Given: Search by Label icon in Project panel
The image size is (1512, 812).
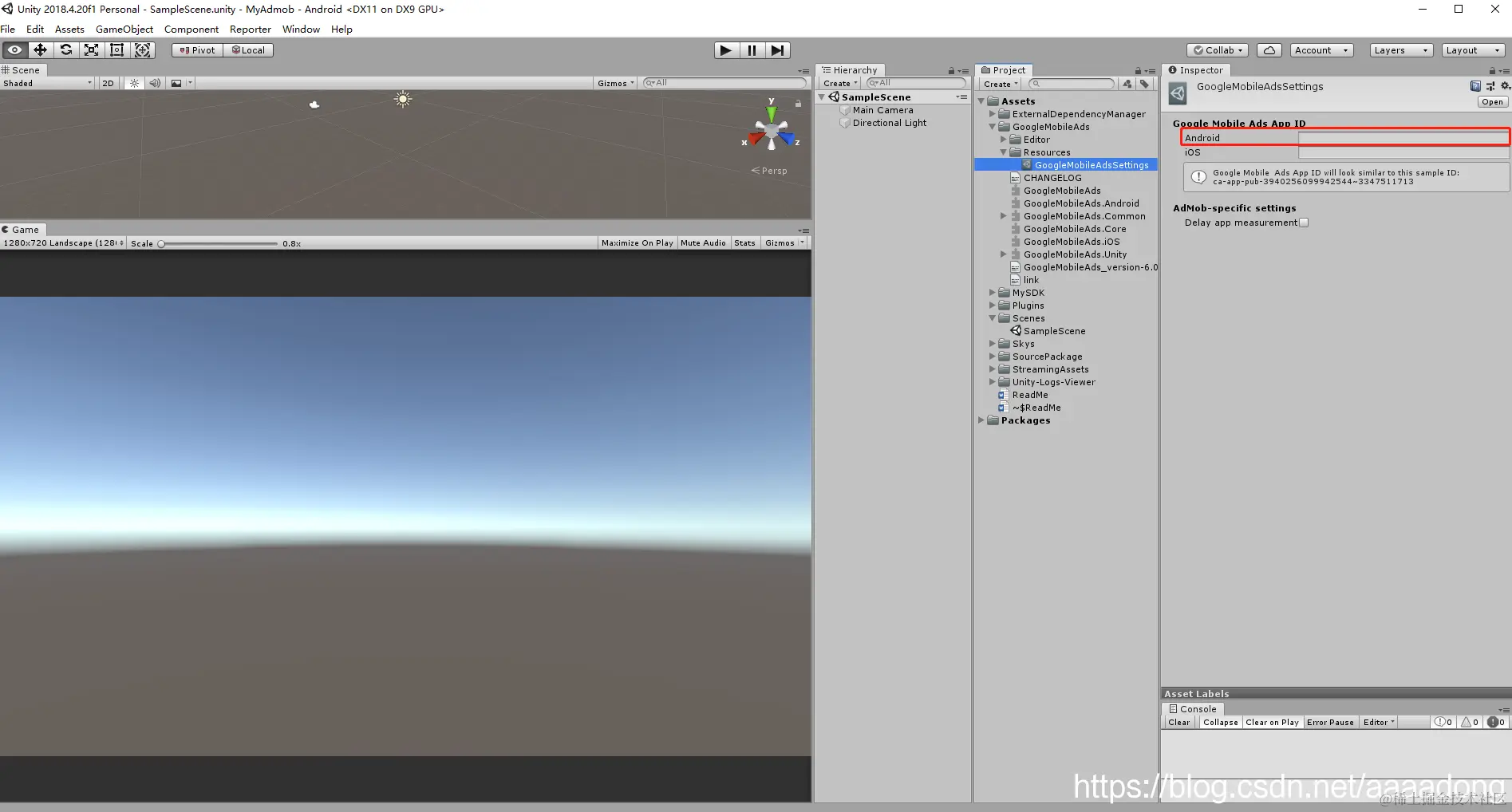Looking at the screenshot, I should click(1144, 84).
